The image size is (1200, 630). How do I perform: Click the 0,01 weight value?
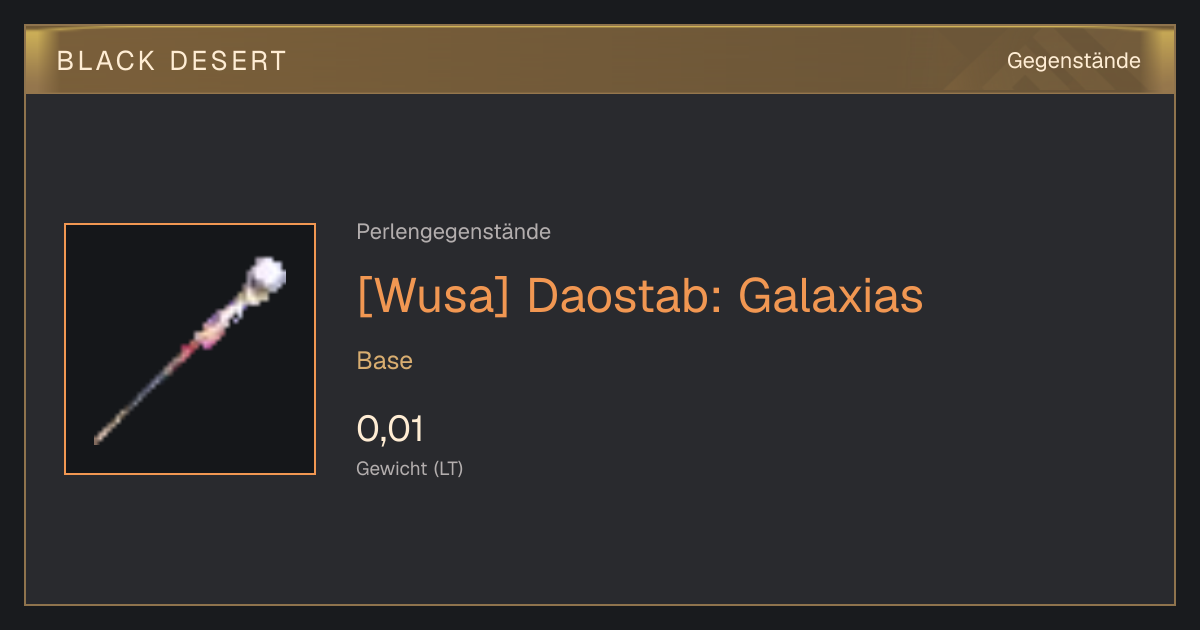click(x=390, y=429)
